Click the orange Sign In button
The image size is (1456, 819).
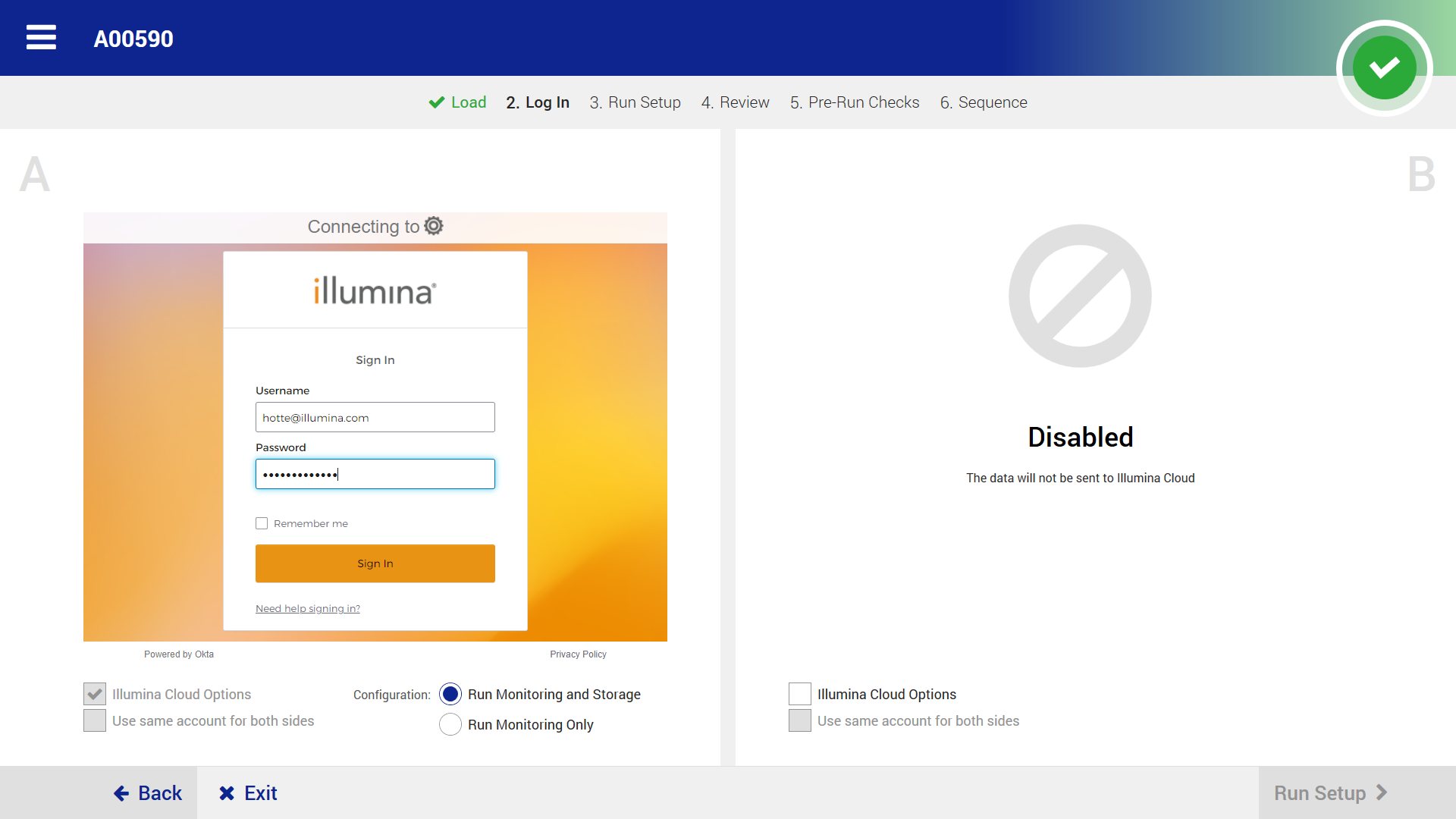[x=375, y=563]
